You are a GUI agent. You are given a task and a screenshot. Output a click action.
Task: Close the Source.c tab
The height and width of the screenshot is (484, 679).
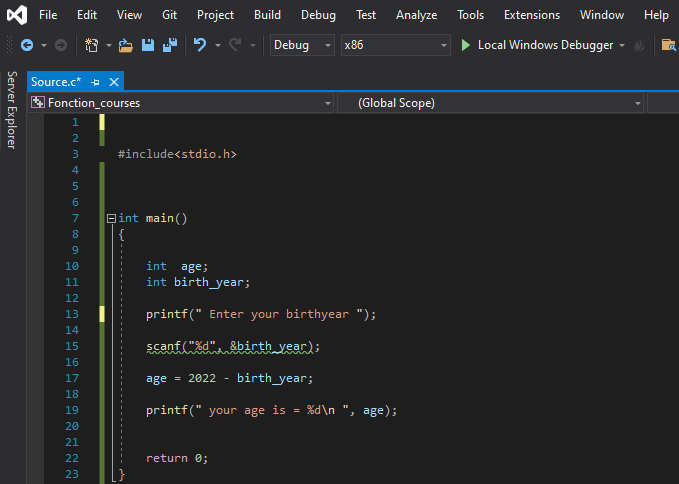click(x=114, y=82)
